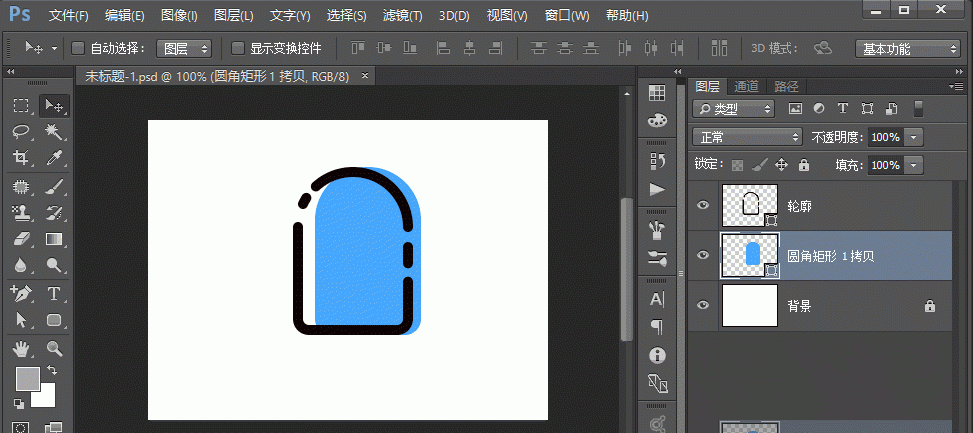The height and width of the screenshot is (433, 973).
Task: Select the Lasso tool
Action: [21, 132]
